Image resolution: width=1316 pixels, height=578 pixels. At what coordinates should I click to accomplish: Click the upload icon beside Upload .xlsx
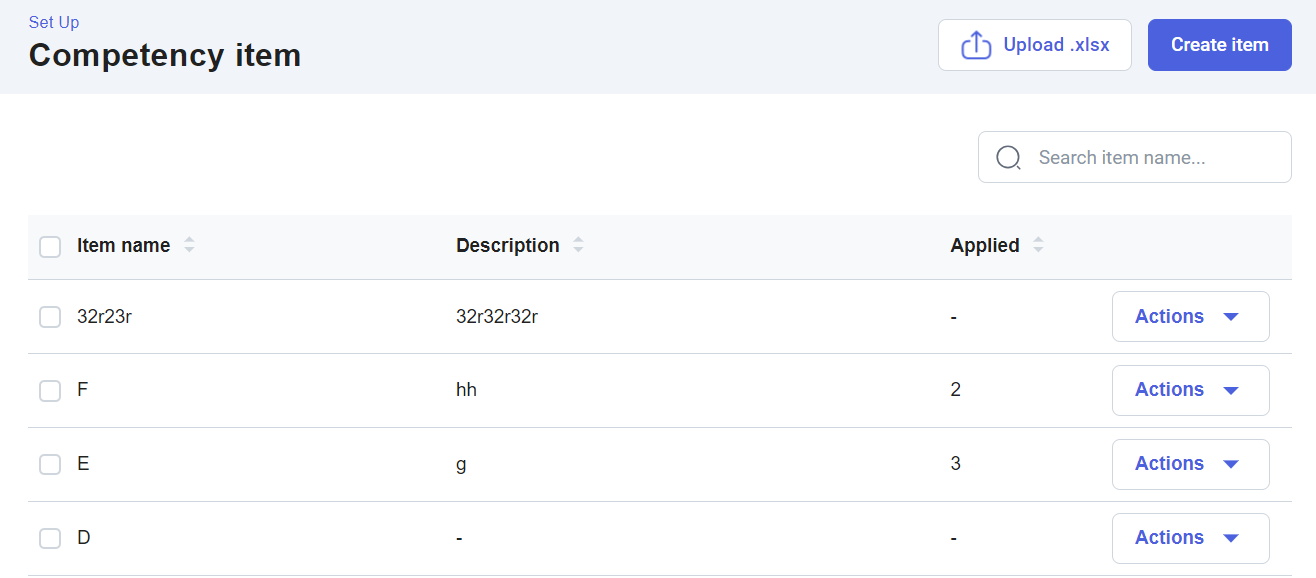click(x=975, y=45)
